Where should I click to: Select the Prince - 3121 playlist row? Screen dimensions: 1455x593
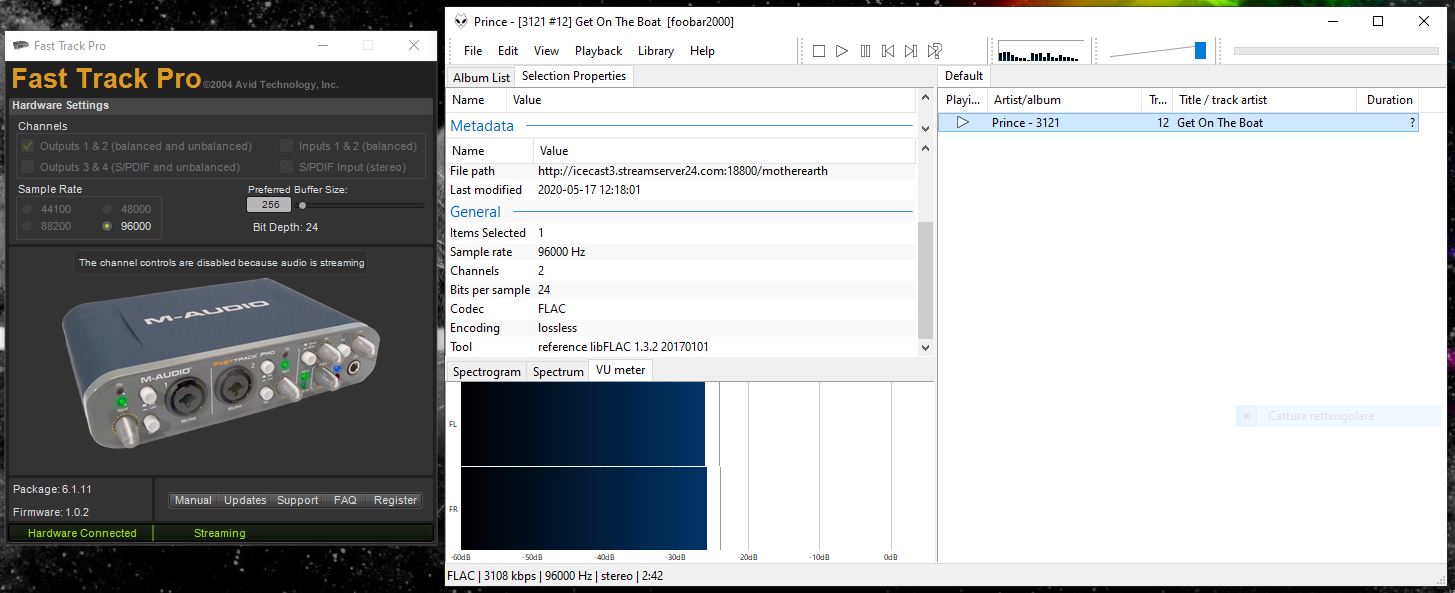(1178, 122)
